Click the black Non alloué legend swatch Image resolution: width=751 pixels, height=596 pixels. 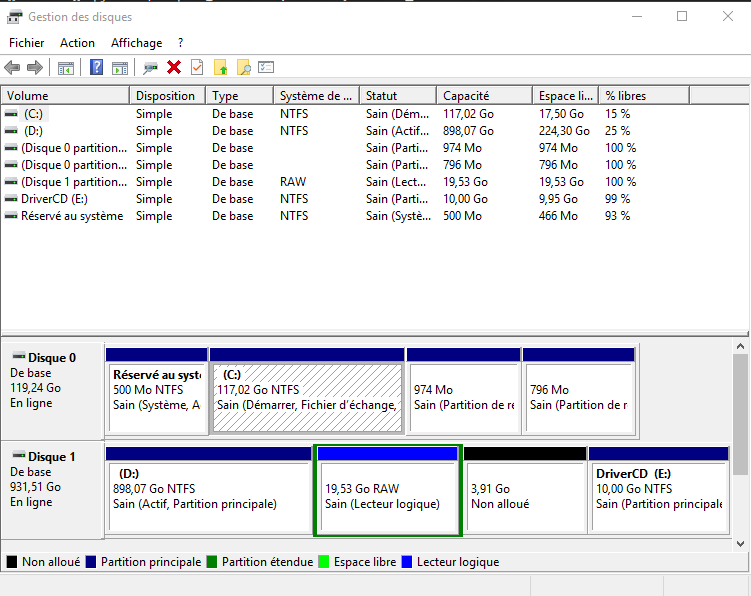coord(12,562)
